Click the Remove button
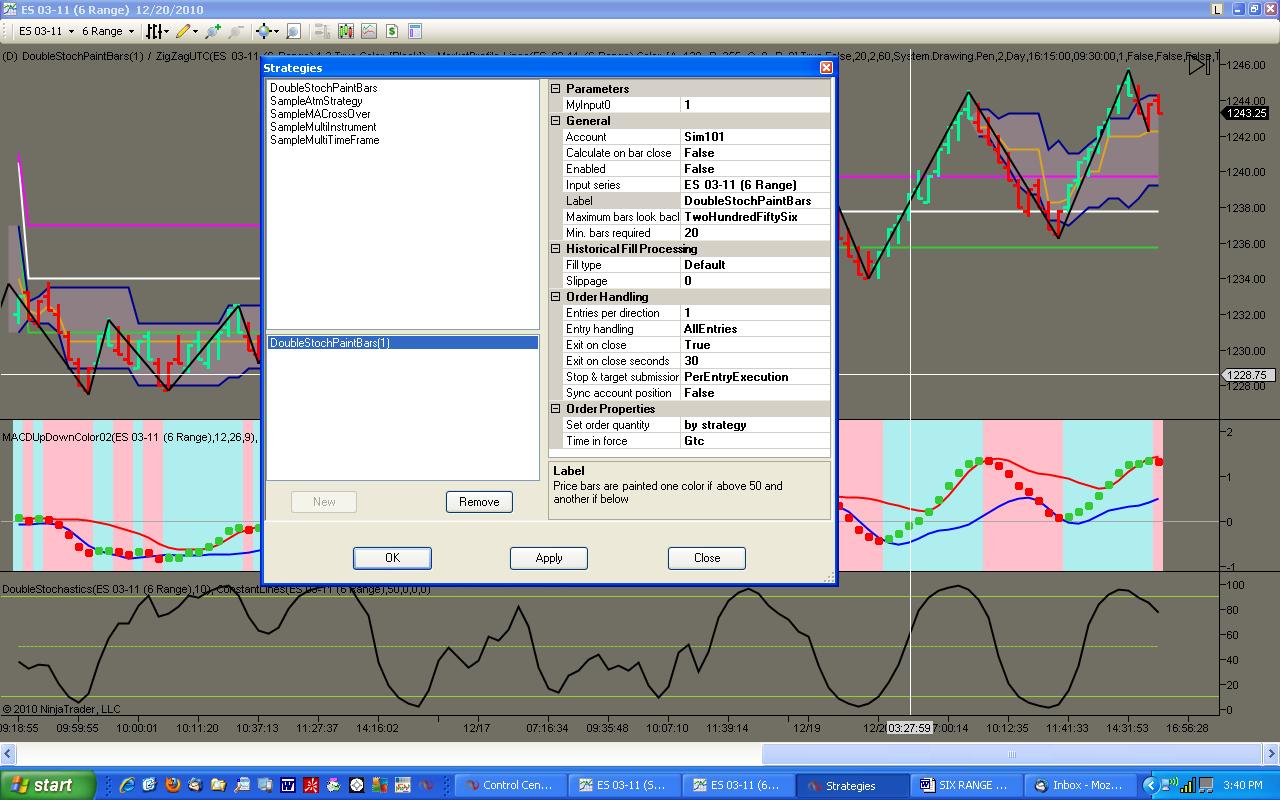Image resolution: width=1280 pixels, height=800 pixels. pyautogui.click(x=479, y=502)
